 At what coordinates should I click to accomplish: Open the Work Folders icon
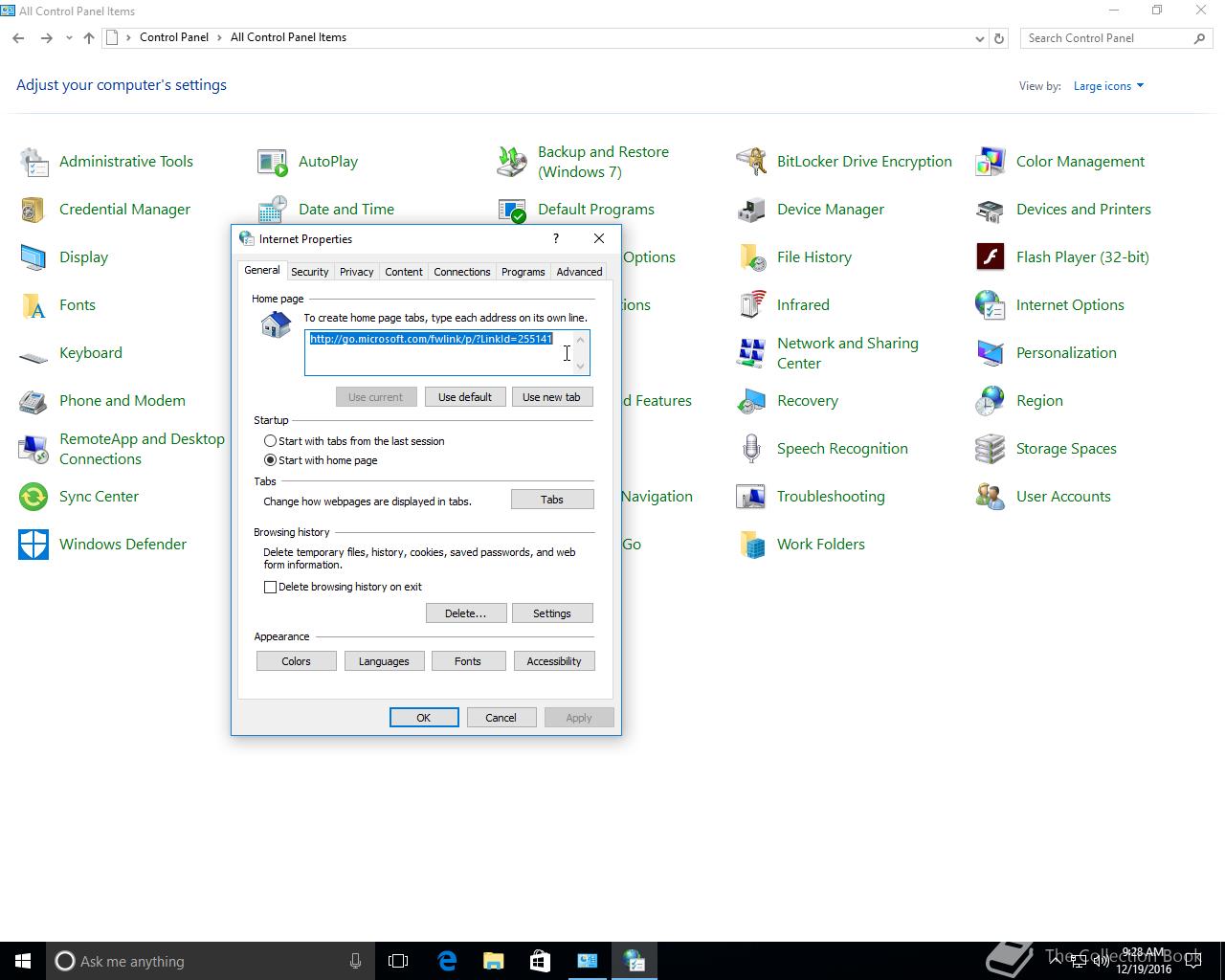[751, 545]
